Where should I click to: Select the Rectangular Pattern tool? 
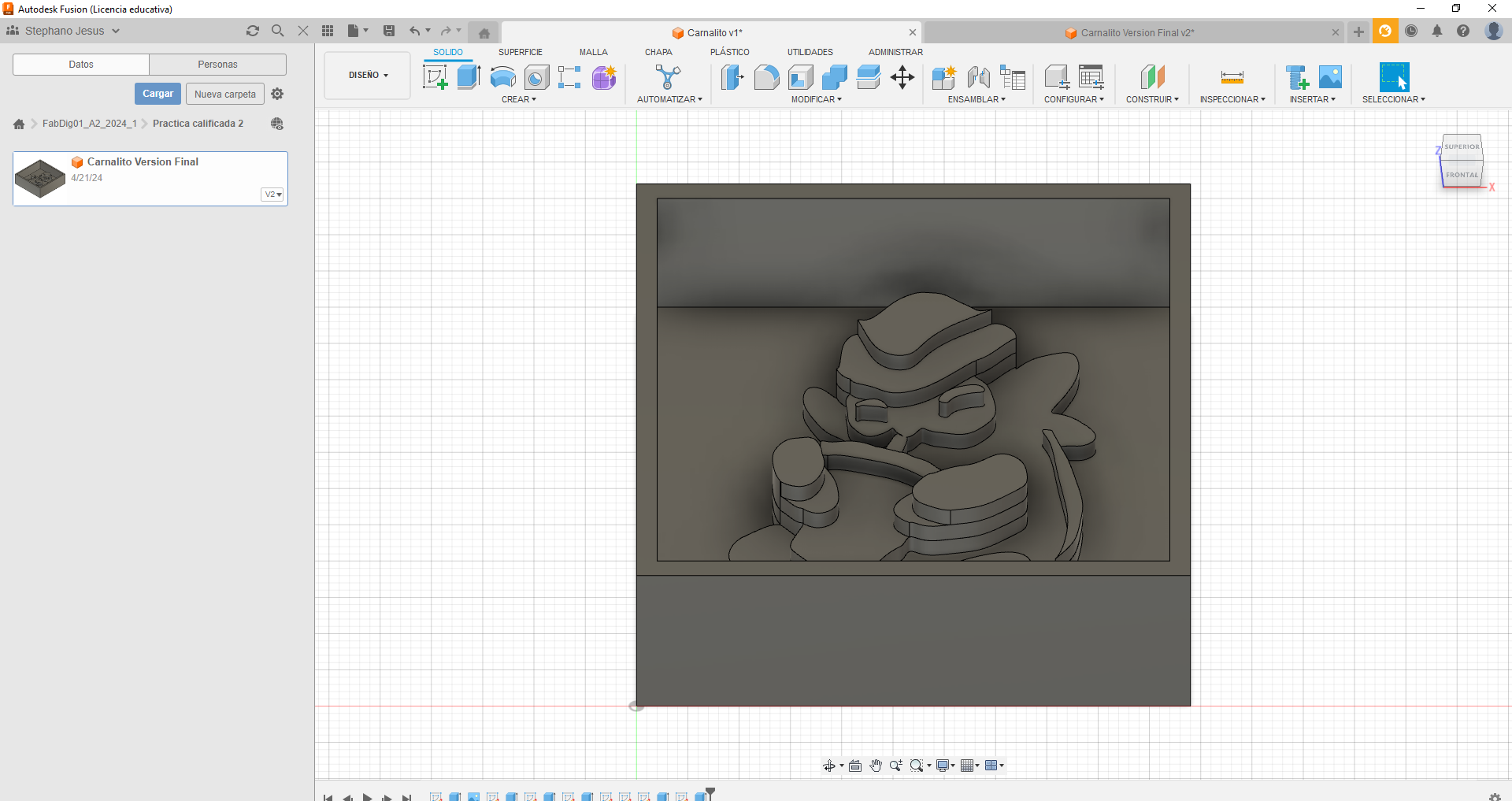(569, 77)
